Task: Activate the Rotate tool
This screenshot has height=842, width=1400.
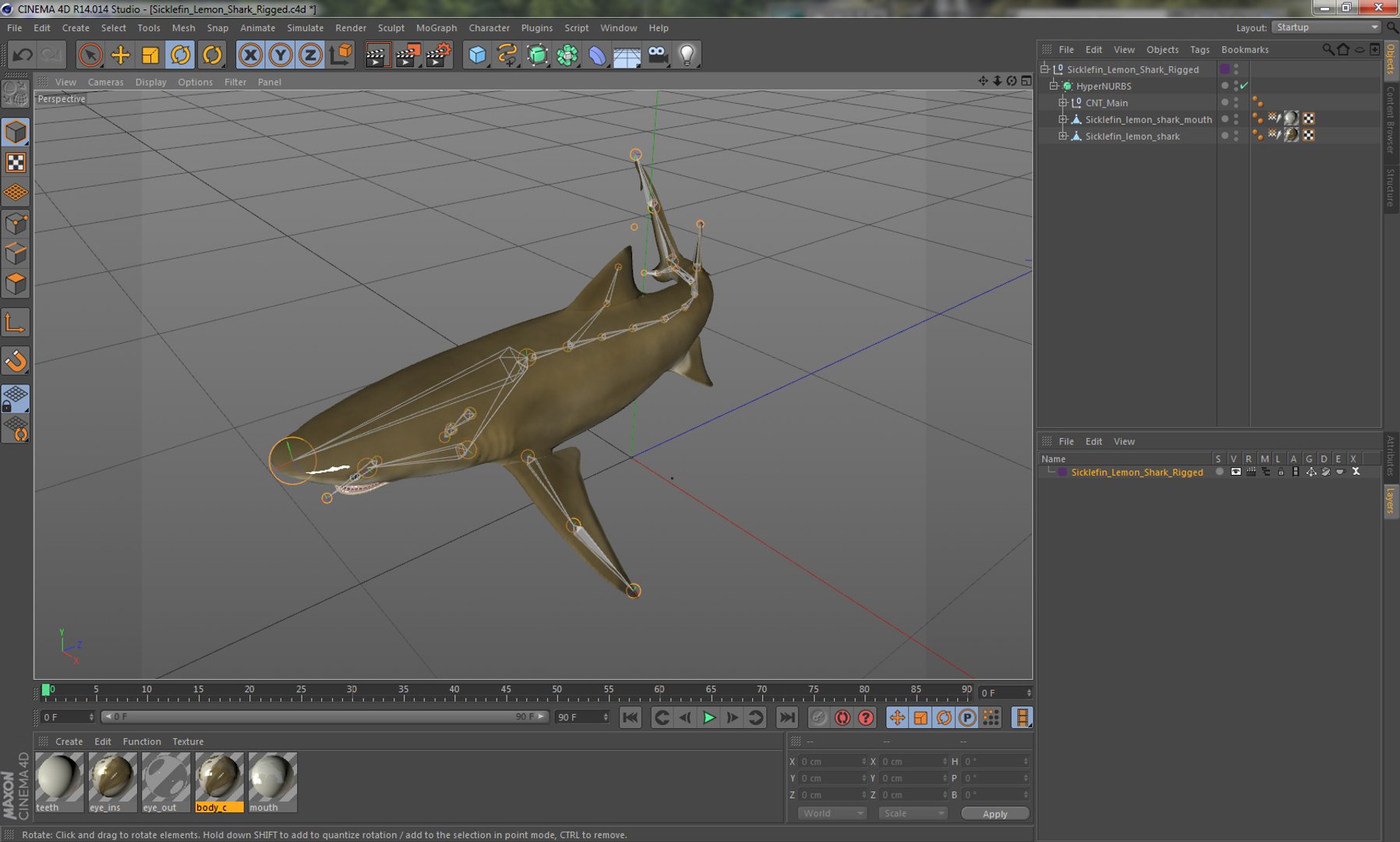Action: [x=181, y=55]
